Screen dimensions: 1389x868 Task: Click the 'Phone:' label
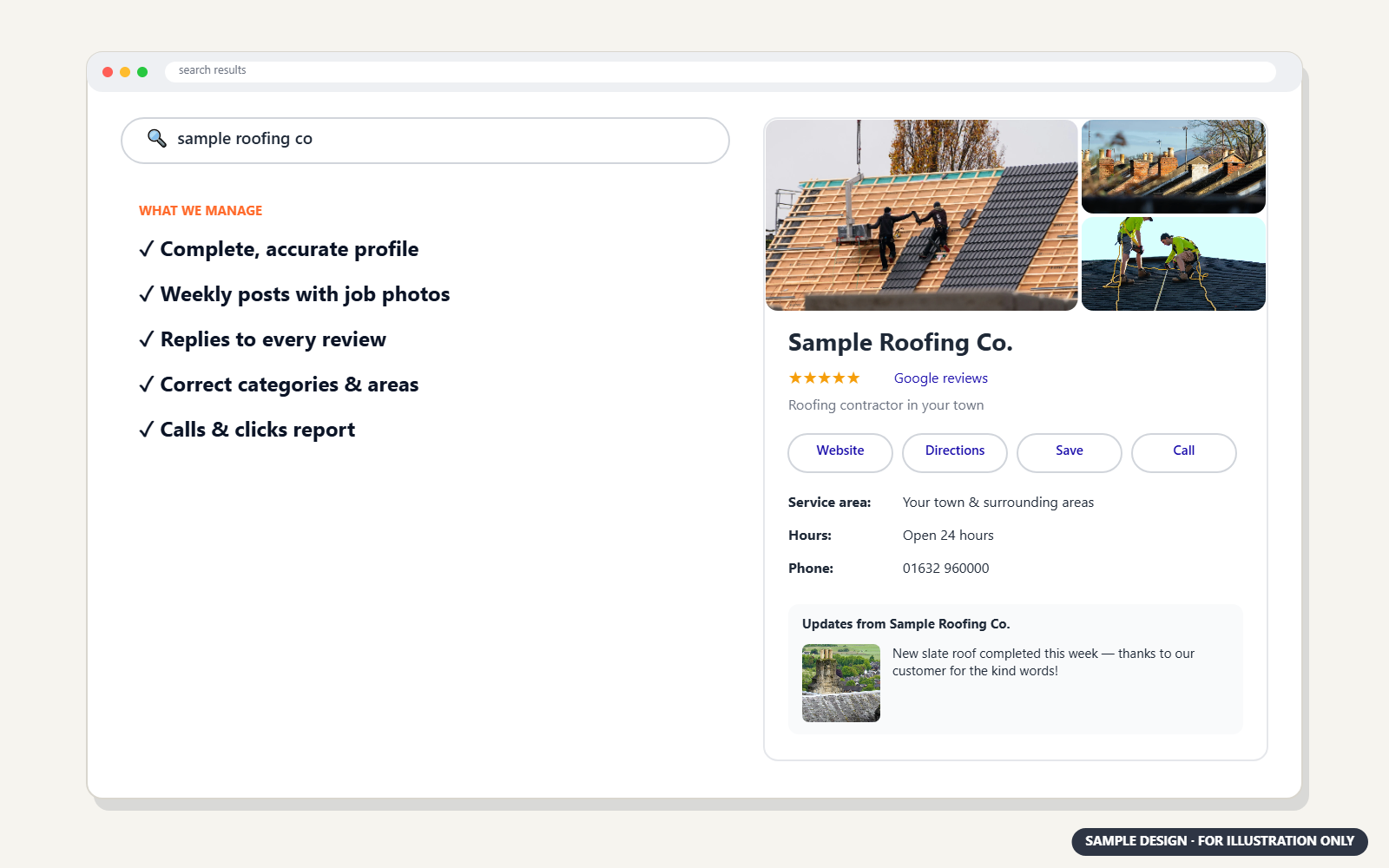tap(811, 569)
